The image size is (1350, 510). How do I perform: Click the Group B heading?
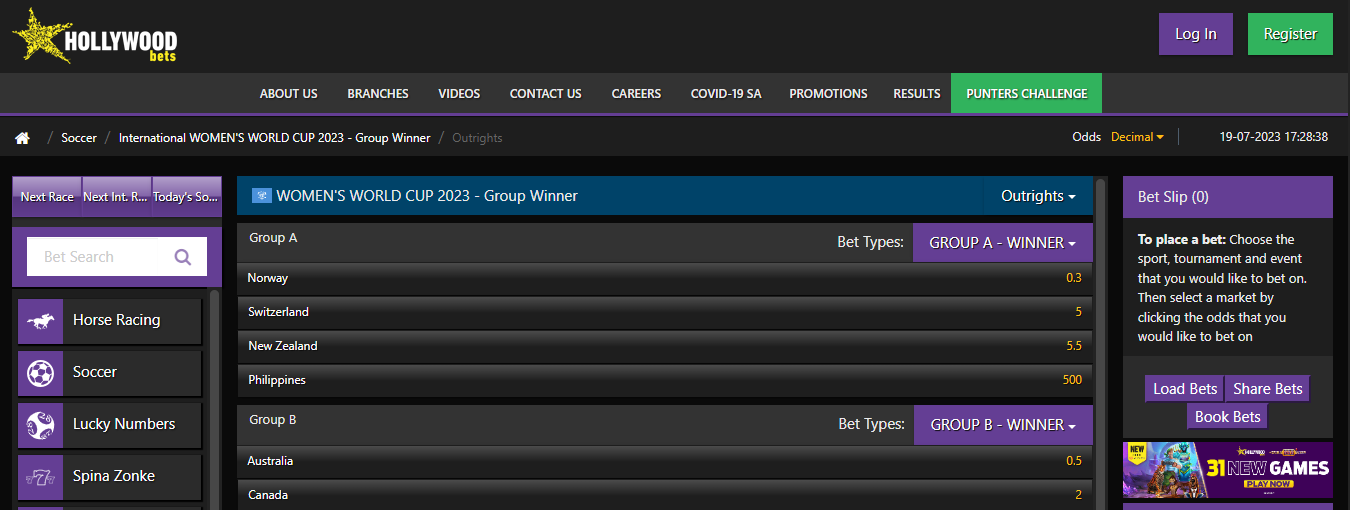[x=273, y=420]
